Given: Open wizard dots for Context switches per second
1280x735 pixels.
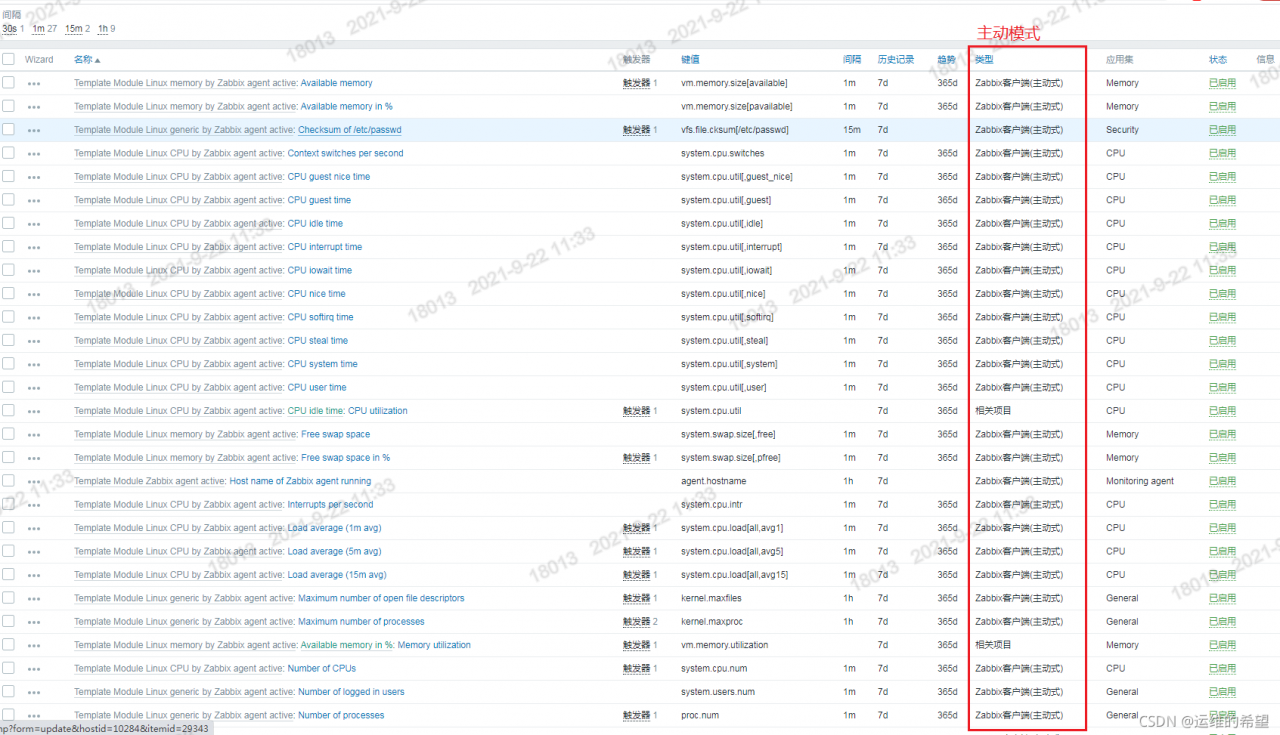Looking at the screenshot, I should click(x=34, y=154).
